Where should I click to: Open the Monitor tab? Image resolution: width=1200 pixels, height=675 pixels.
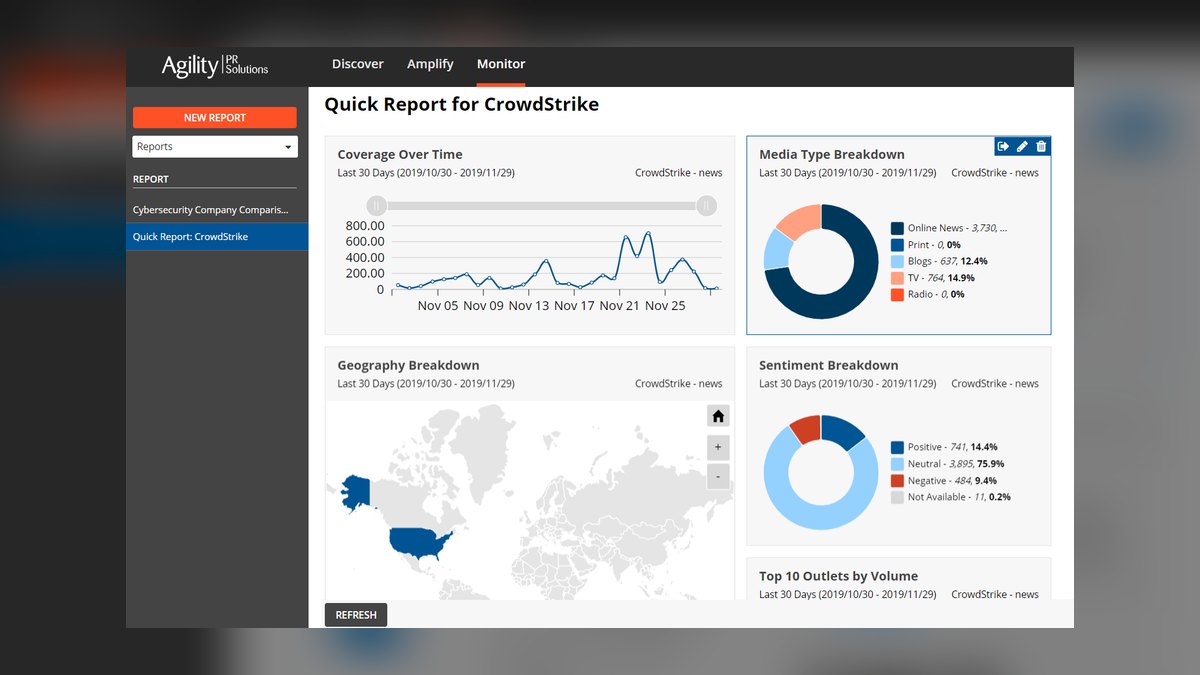pos(501,64)
